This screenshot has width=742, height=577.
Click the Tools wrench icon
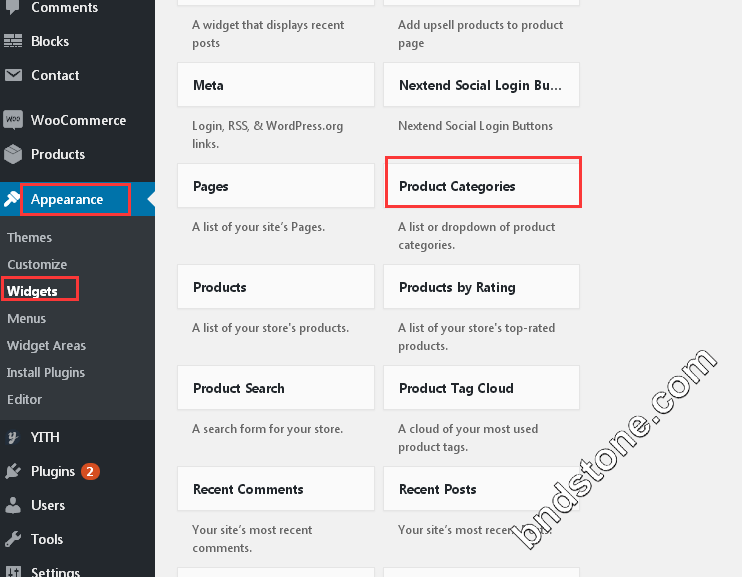13,539
